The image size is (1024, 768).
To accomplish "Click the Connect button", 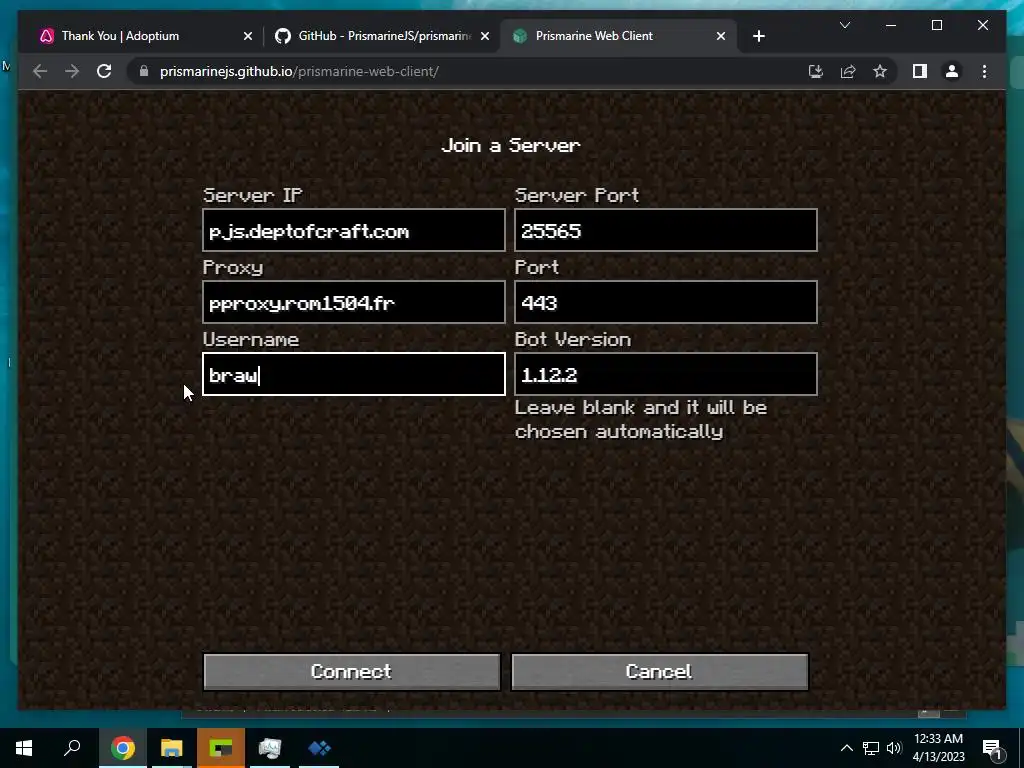I will point(352,672).
